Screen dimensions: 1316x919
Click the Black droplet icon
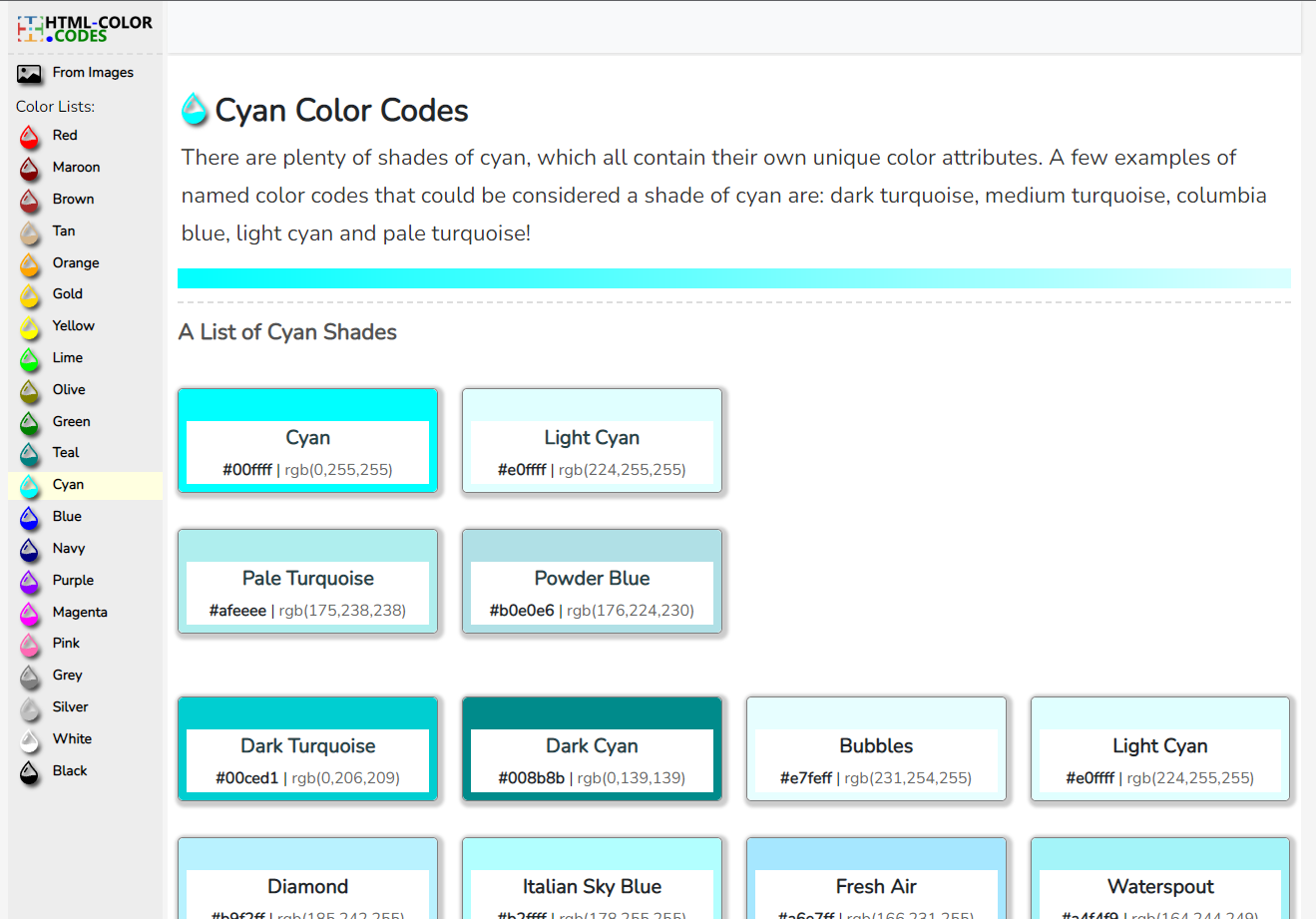(x=30, y=772)
